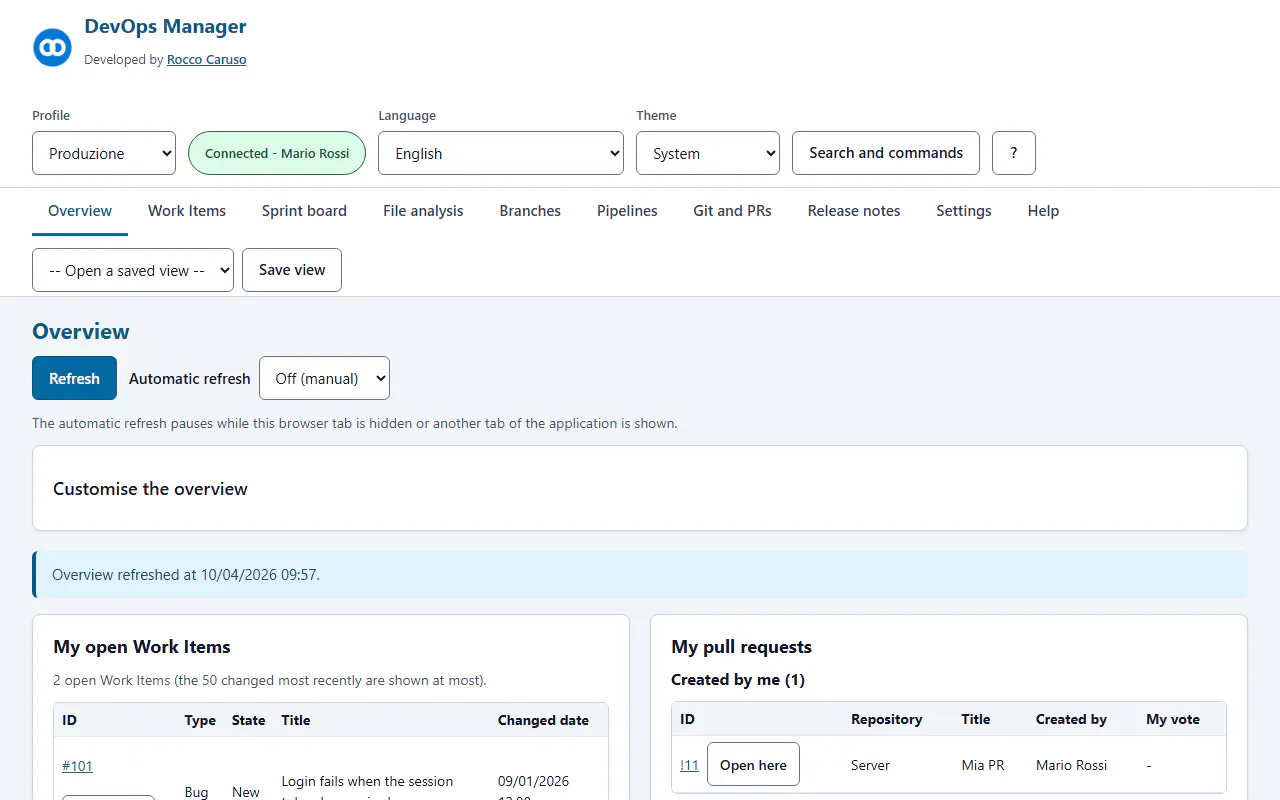Open pull request !11 link
Screen dimensions: 1280x800
(x=689, y=765)
